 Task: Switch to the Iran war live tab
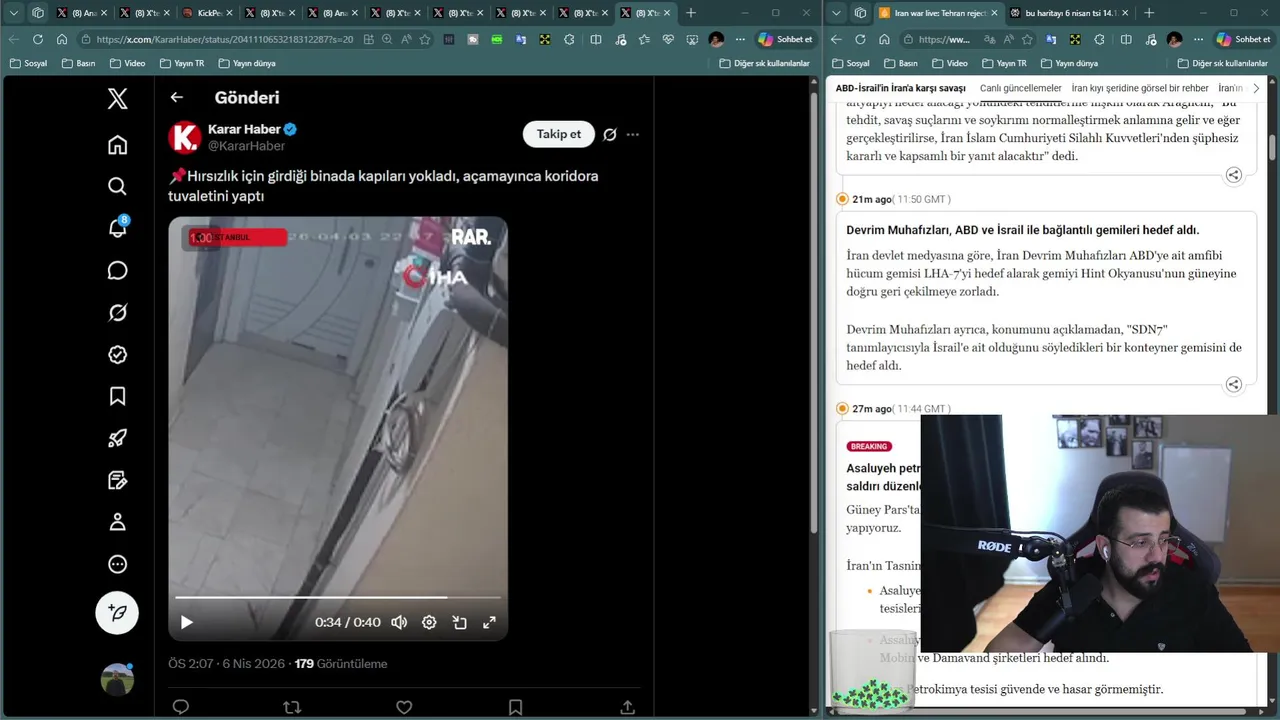point(937,13)
